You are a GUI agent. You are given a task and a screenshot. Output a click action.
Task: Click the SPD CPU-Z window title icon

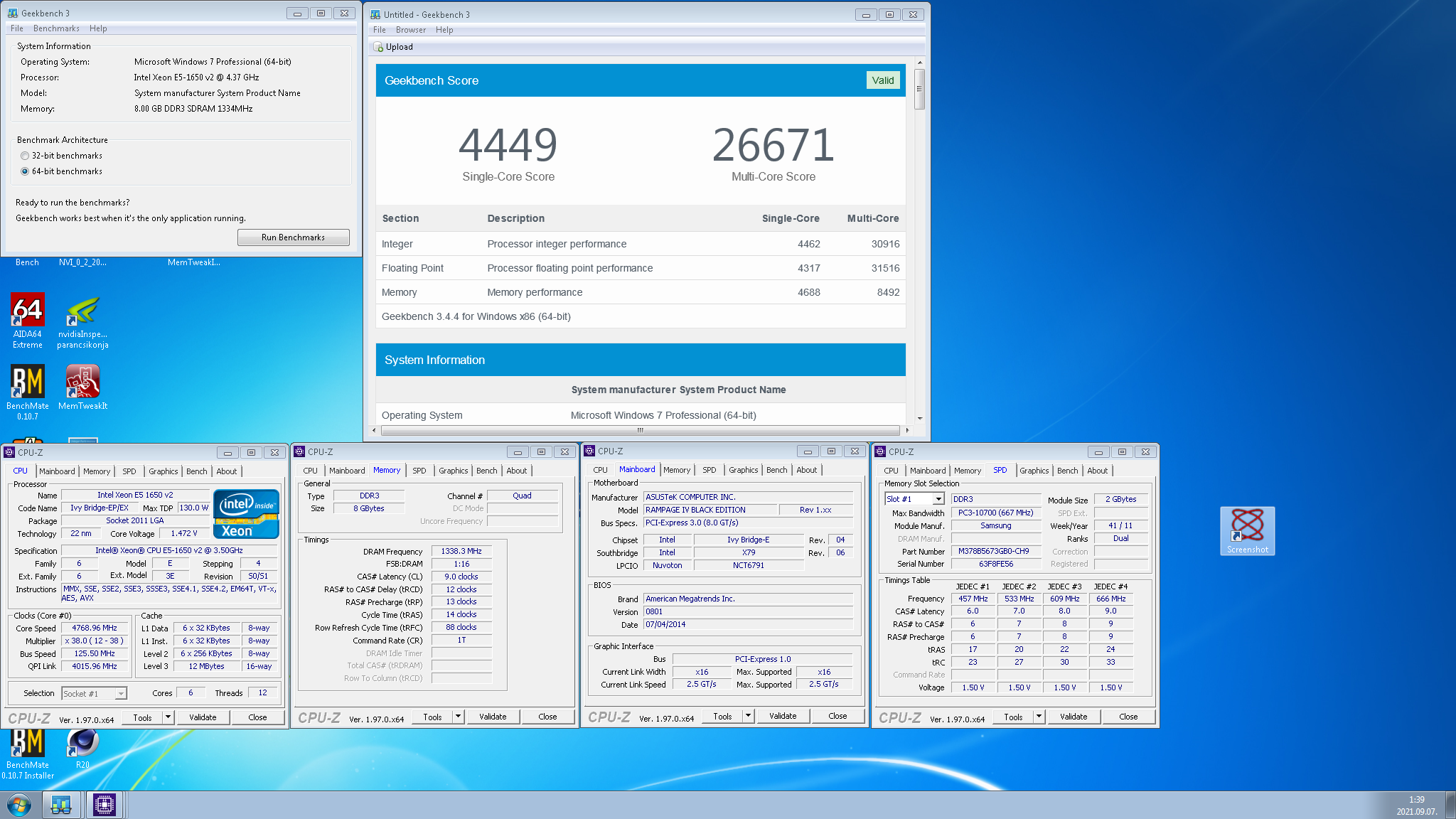pyautogui.click(x=880, y=451)
